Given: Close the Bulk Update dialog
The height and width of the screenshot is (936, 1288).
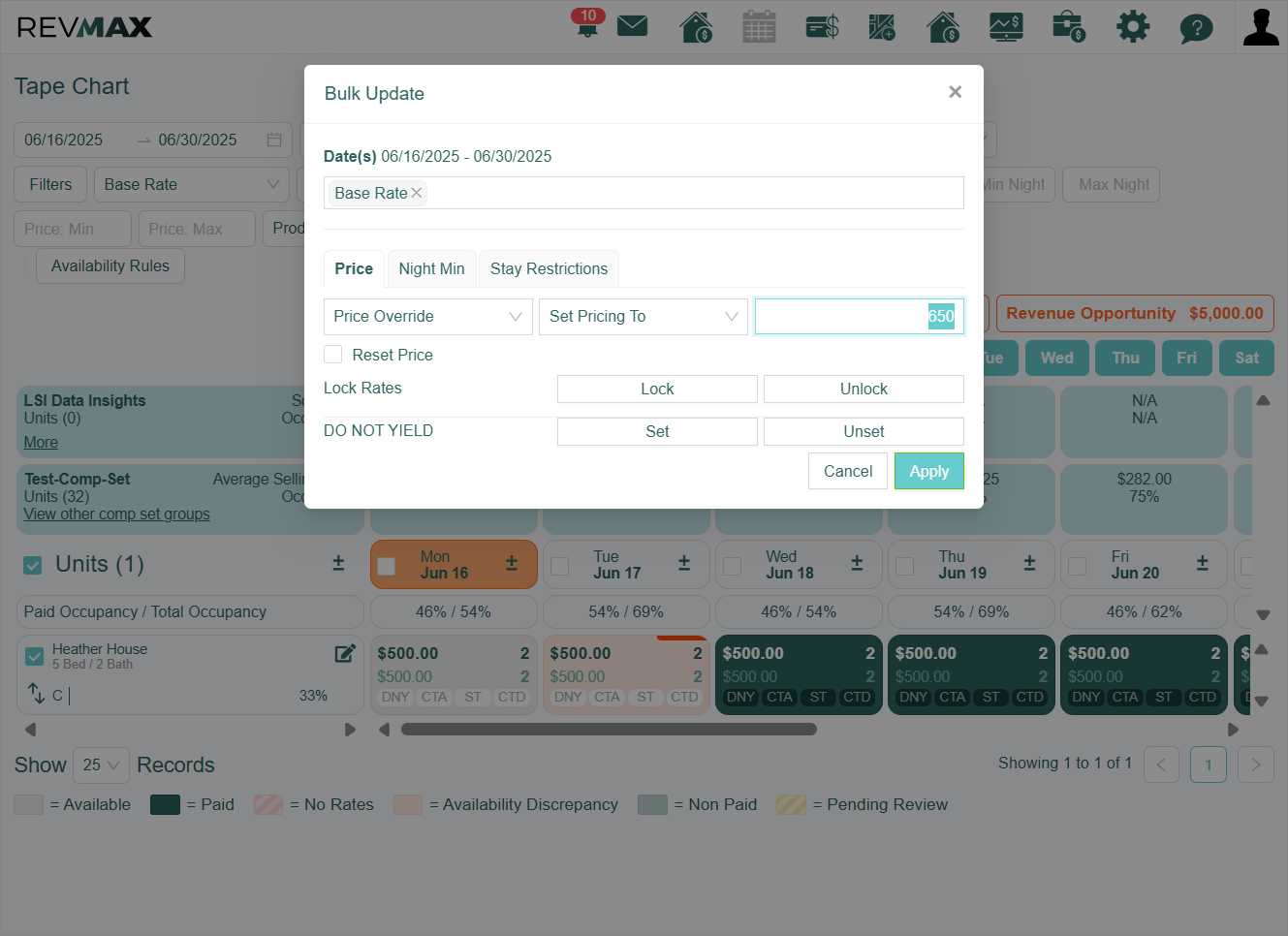Looking at the screenshot, I should pos(955,92).
